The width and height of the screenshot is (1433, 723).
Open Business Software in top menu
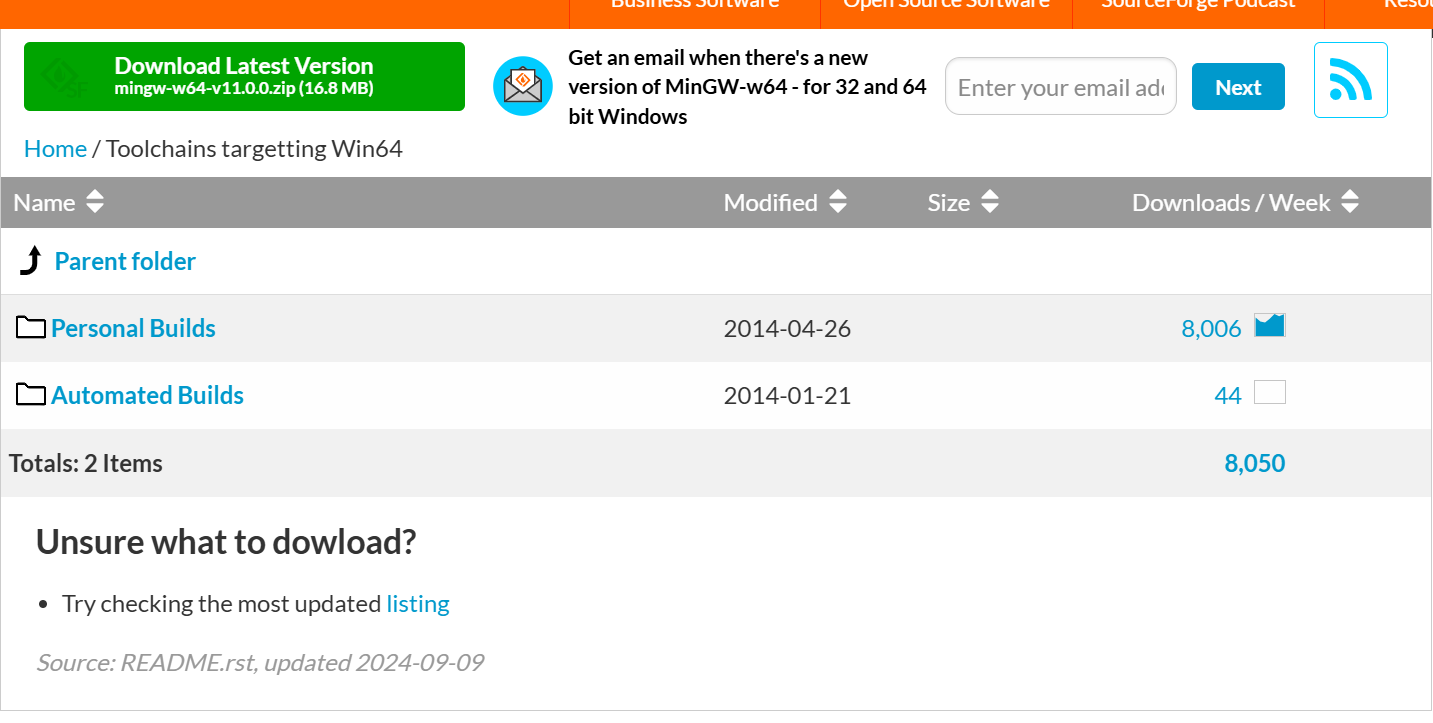tap(695, 5)
